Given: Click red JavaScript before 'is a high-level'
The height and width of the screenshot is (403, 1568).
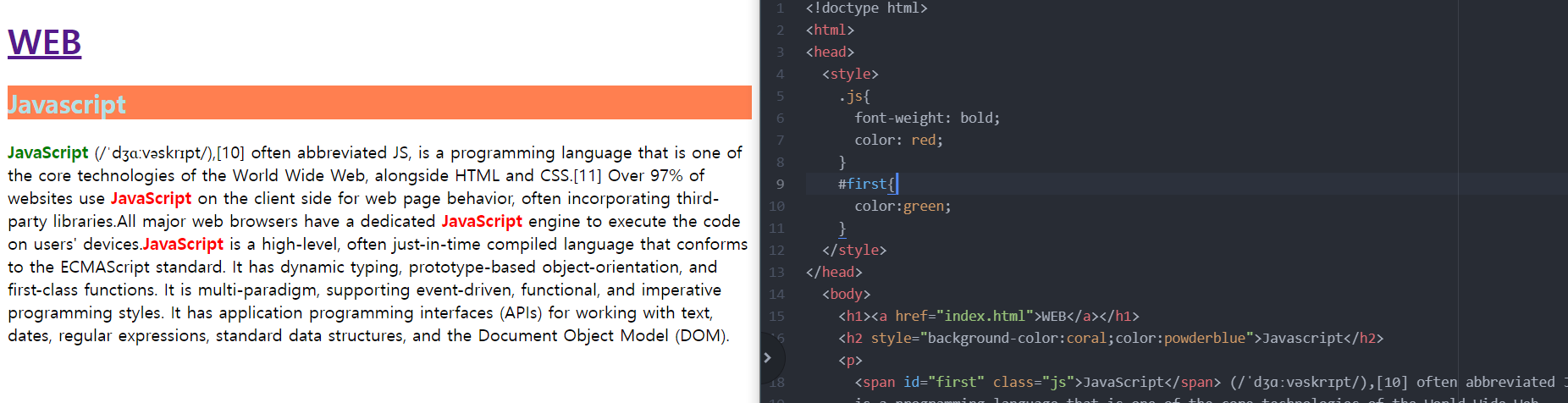Looking at the screenshot, I should coord(183,244).
